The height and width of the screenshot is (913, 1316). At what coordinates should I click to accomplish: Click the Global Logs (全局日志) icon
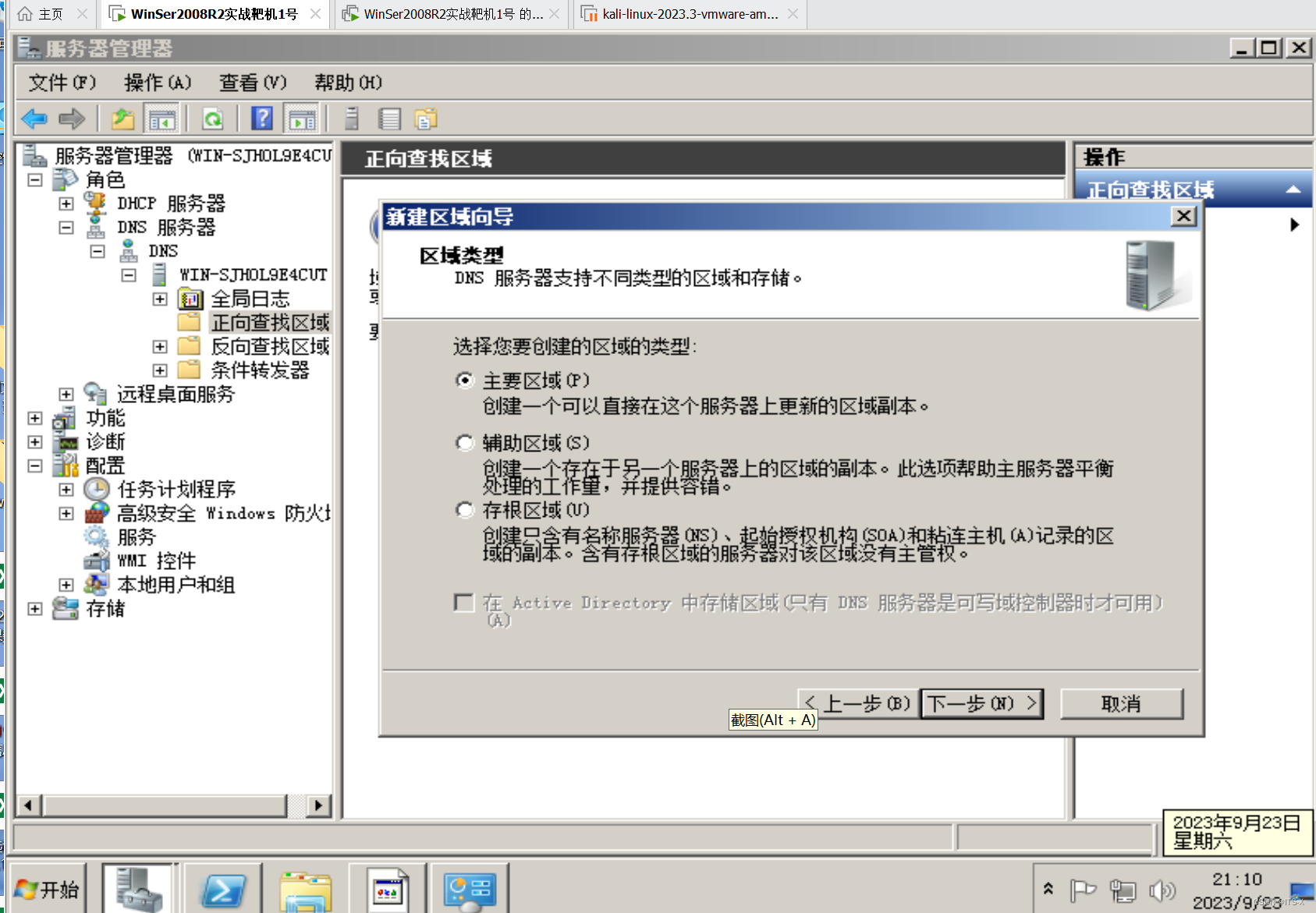pyautogui.click(x=190, y=299)
